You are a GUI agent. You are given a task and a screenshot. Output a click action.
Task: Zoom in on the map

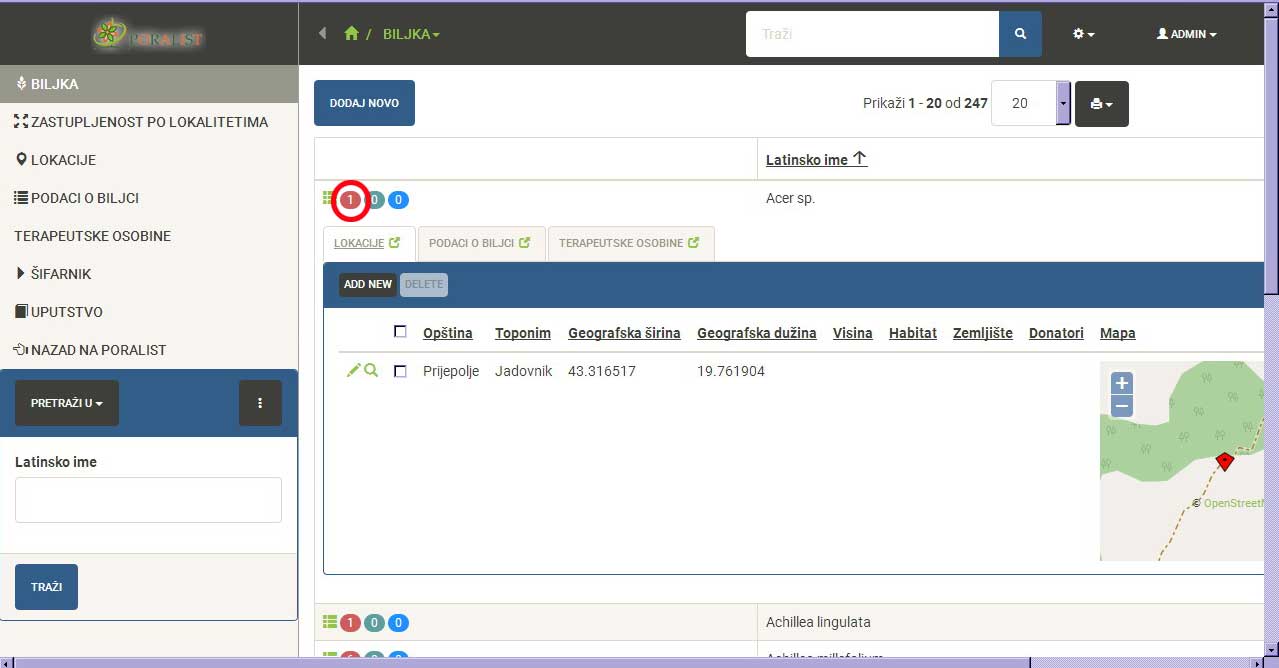(1122, 383)
